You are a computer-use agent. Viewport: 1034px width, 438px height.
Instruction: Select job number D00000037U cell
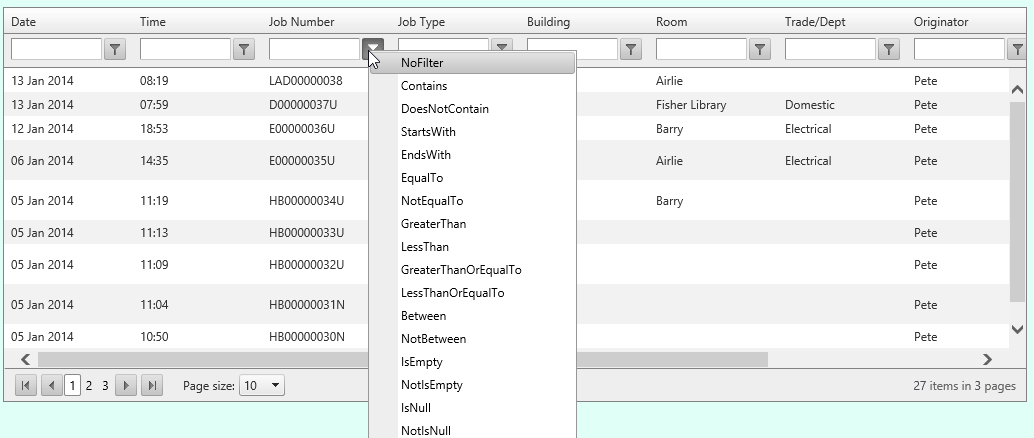303,105
